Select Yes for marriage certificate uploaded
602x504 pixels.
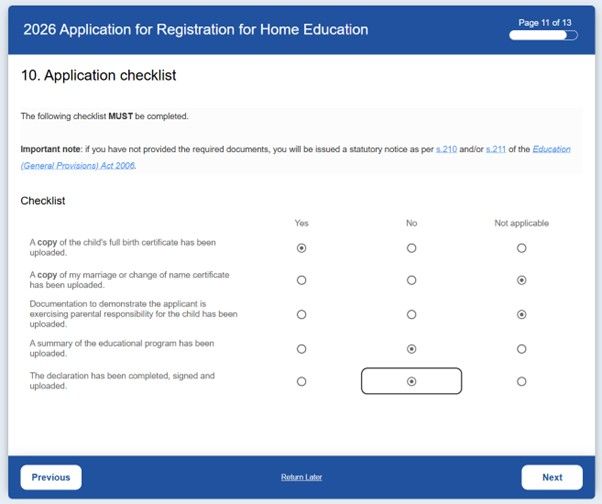(302, 281)
